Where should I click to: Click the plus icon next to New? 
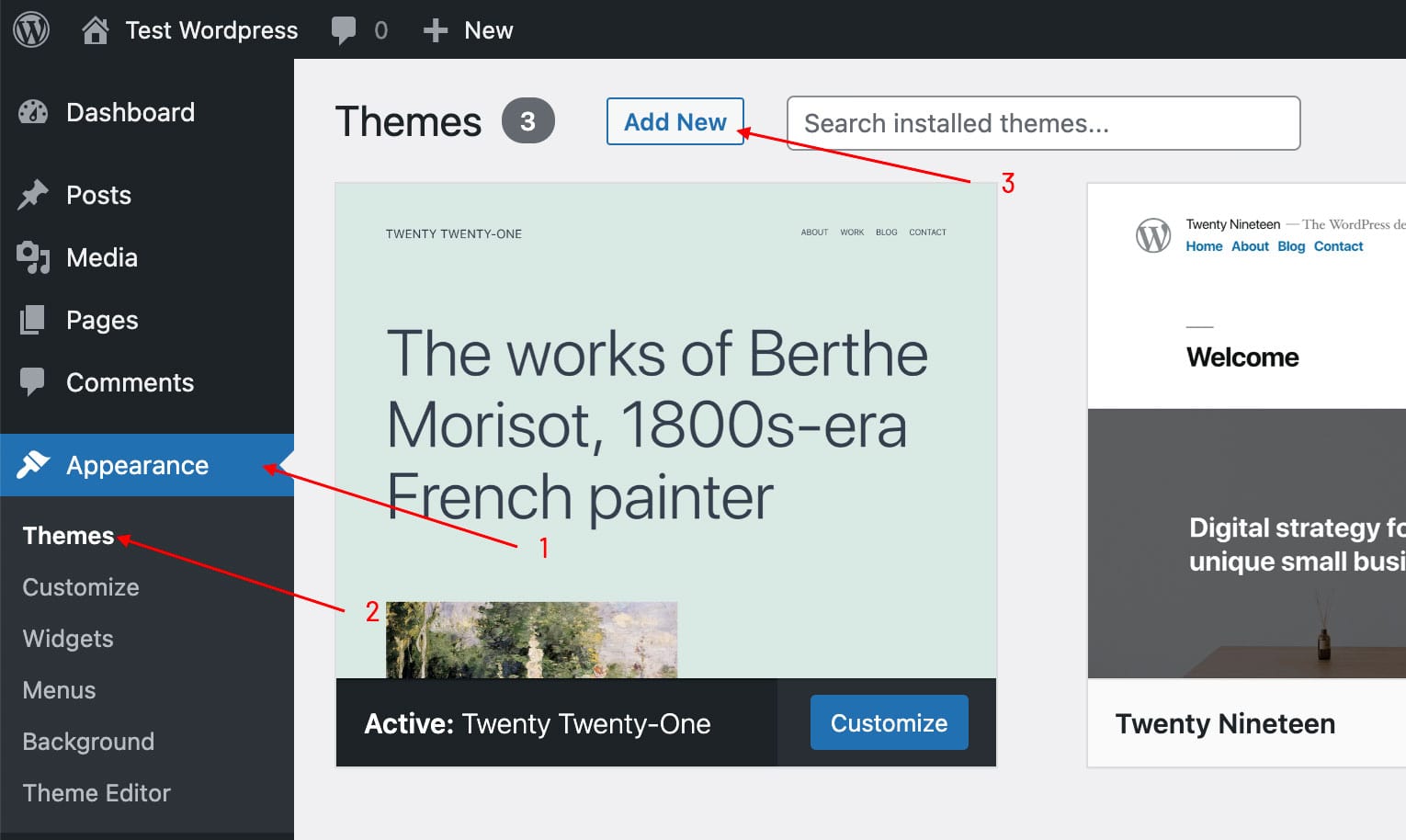click(x=435, y=30)
